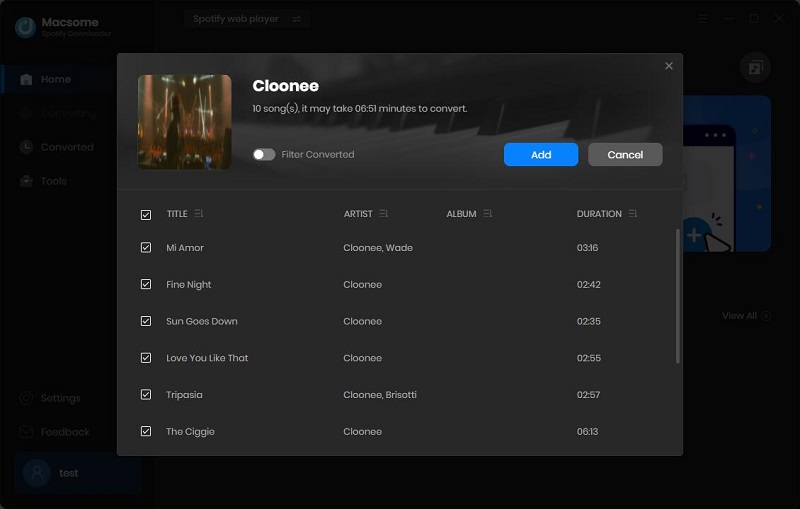Click the Converted clock icon
The height and width of the screenshot is (509, 800).
pyautogui.click(x=26, y=147)
